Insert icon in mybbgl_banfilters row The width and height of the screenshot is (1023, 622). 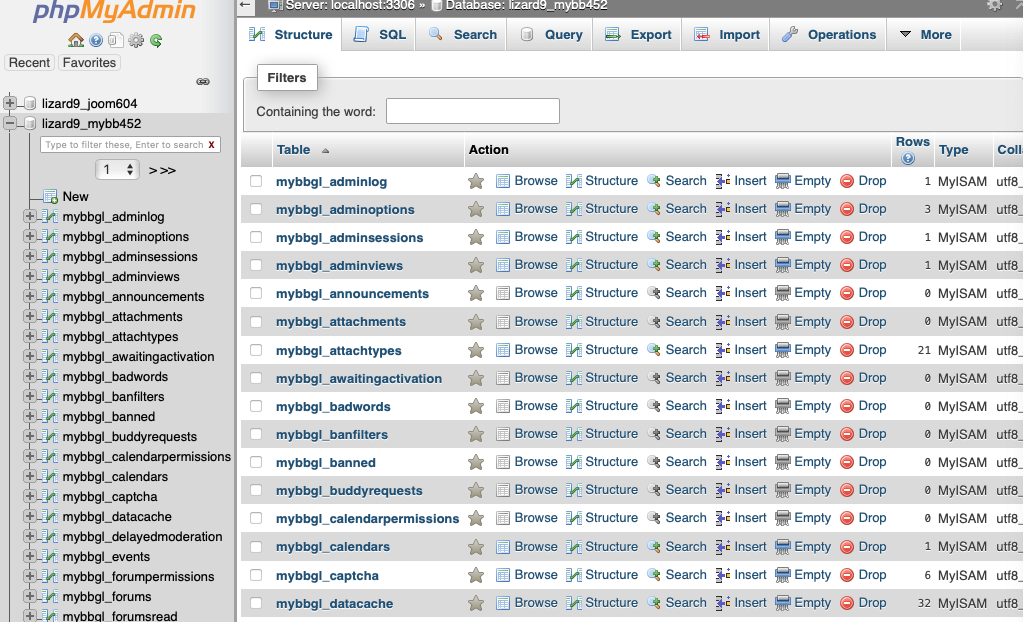point(723,434)
